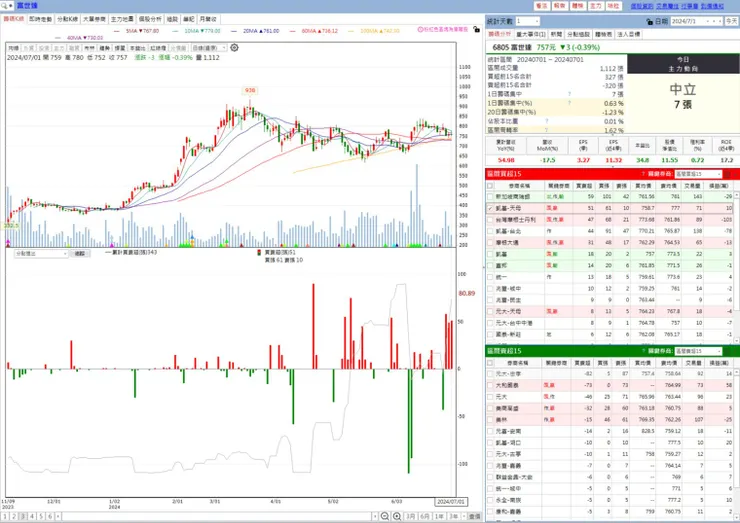Open the title bar search dropdown arrow
The width and height of the screenshot is (740, 523).
pyautogui.click(x=10, y=6)
